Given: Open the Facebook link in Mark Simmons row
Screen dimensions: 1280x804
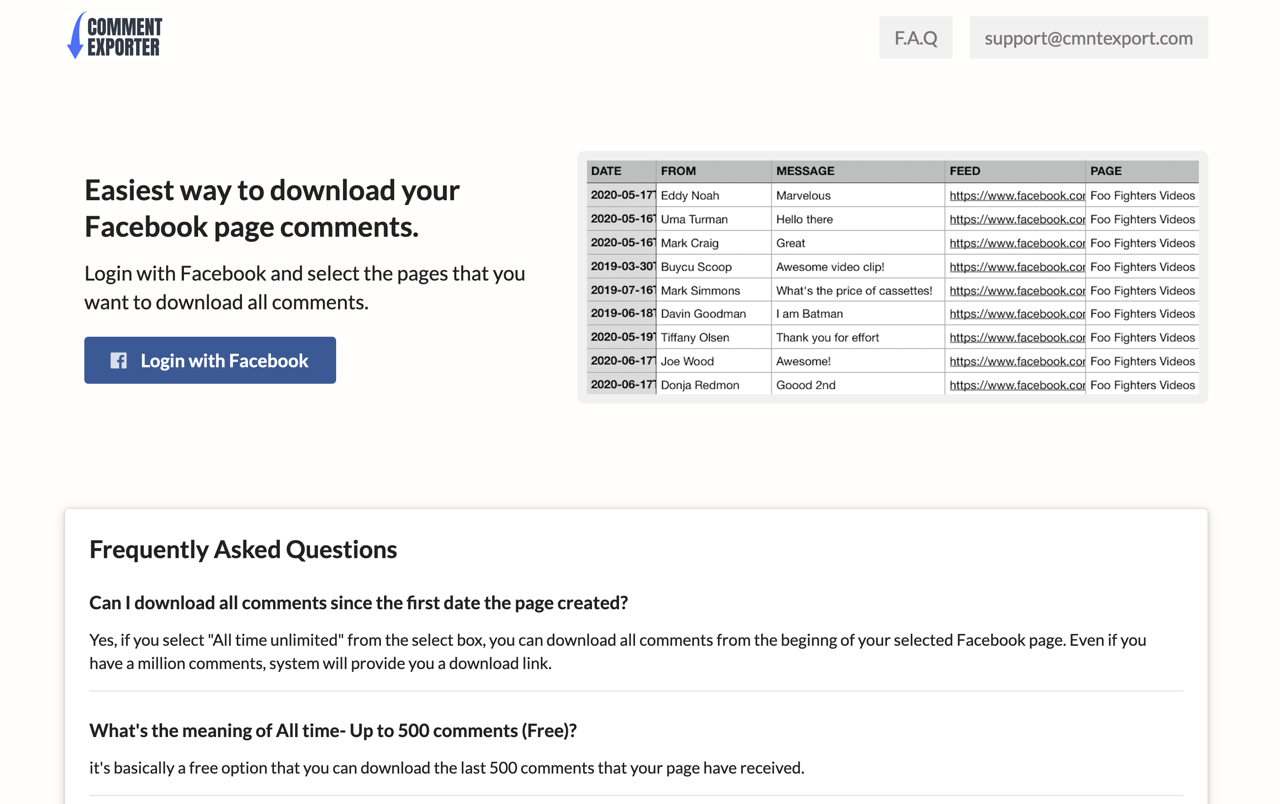Looking at the screenshot, I should (x=1017, y=290).
